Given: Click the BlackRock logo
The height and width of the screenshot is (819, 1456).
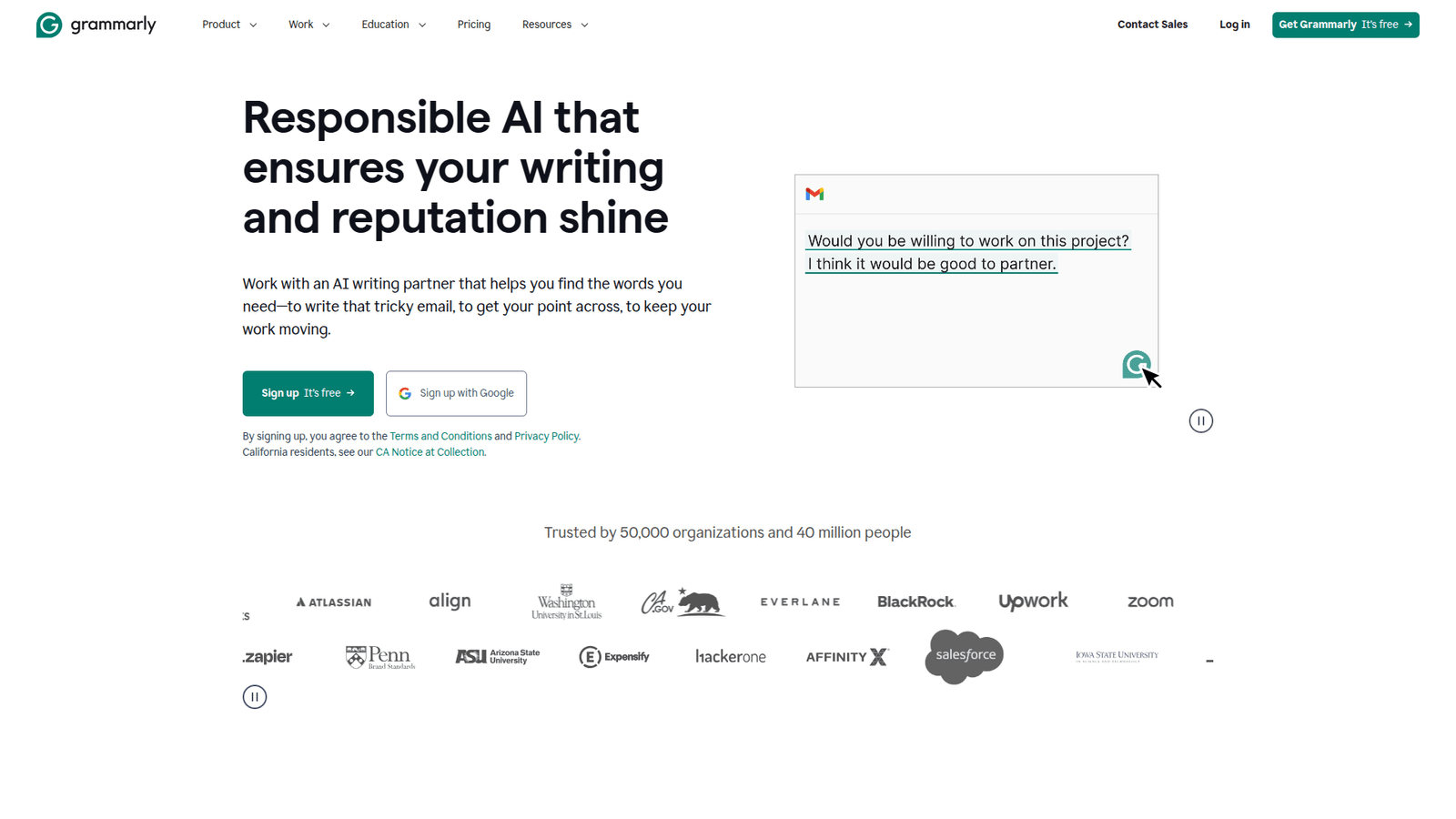Looking at the screenshot, I should click(x=916, y=602).
